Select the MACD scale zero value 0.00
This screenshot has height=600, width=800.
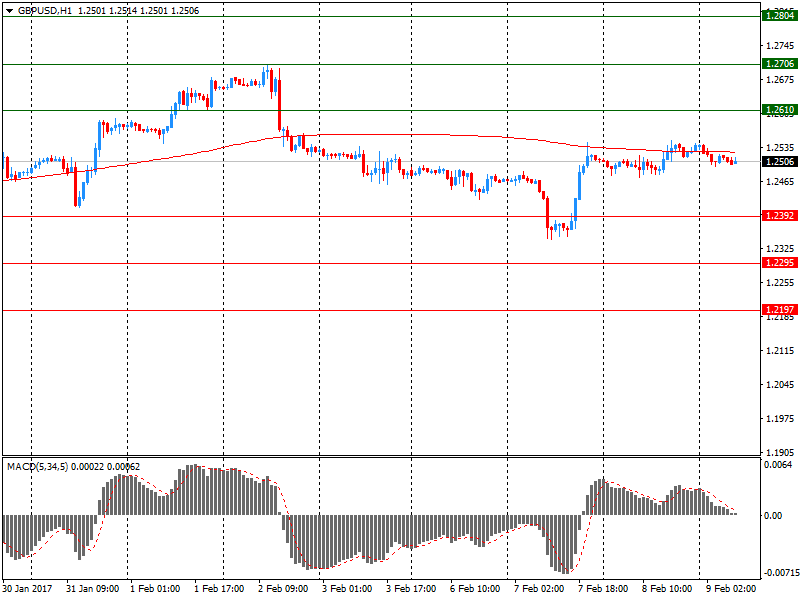click(773, 515)
